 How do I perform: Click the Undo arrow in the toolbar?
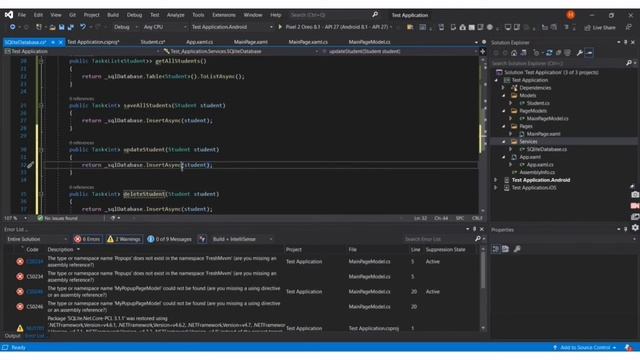click(x=83, y=27)
